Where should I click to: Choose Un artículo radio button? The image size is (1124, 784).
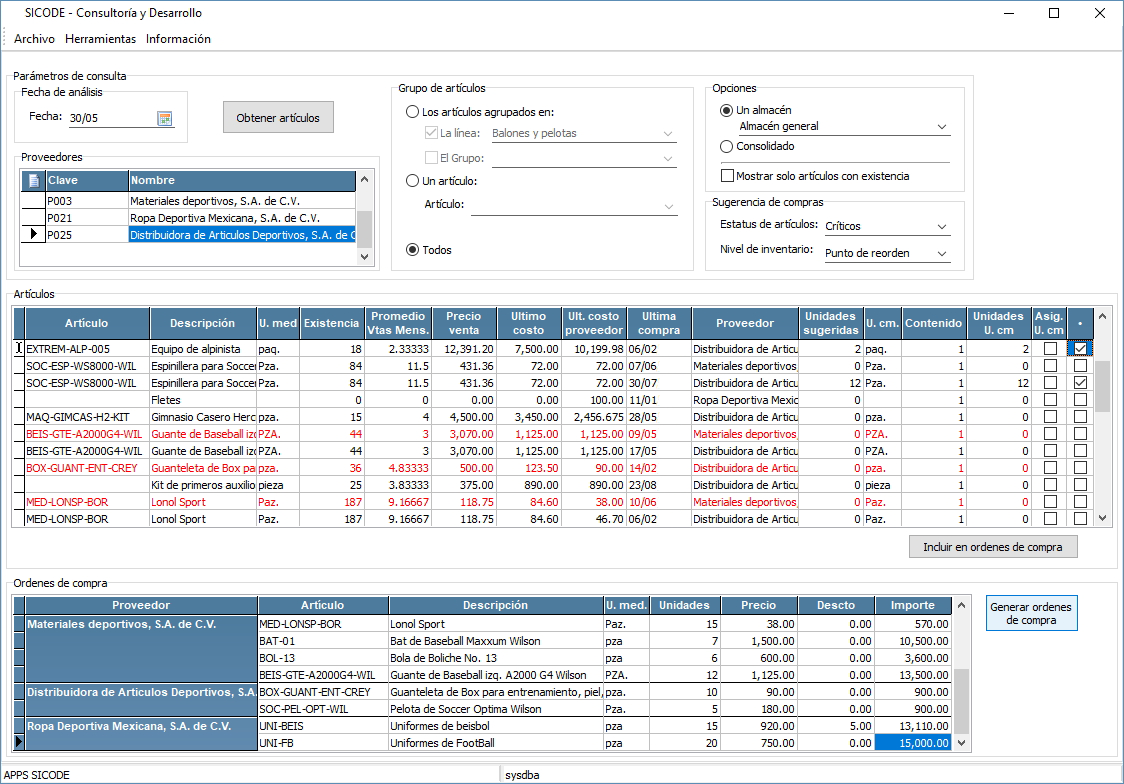tap(412, 181)
